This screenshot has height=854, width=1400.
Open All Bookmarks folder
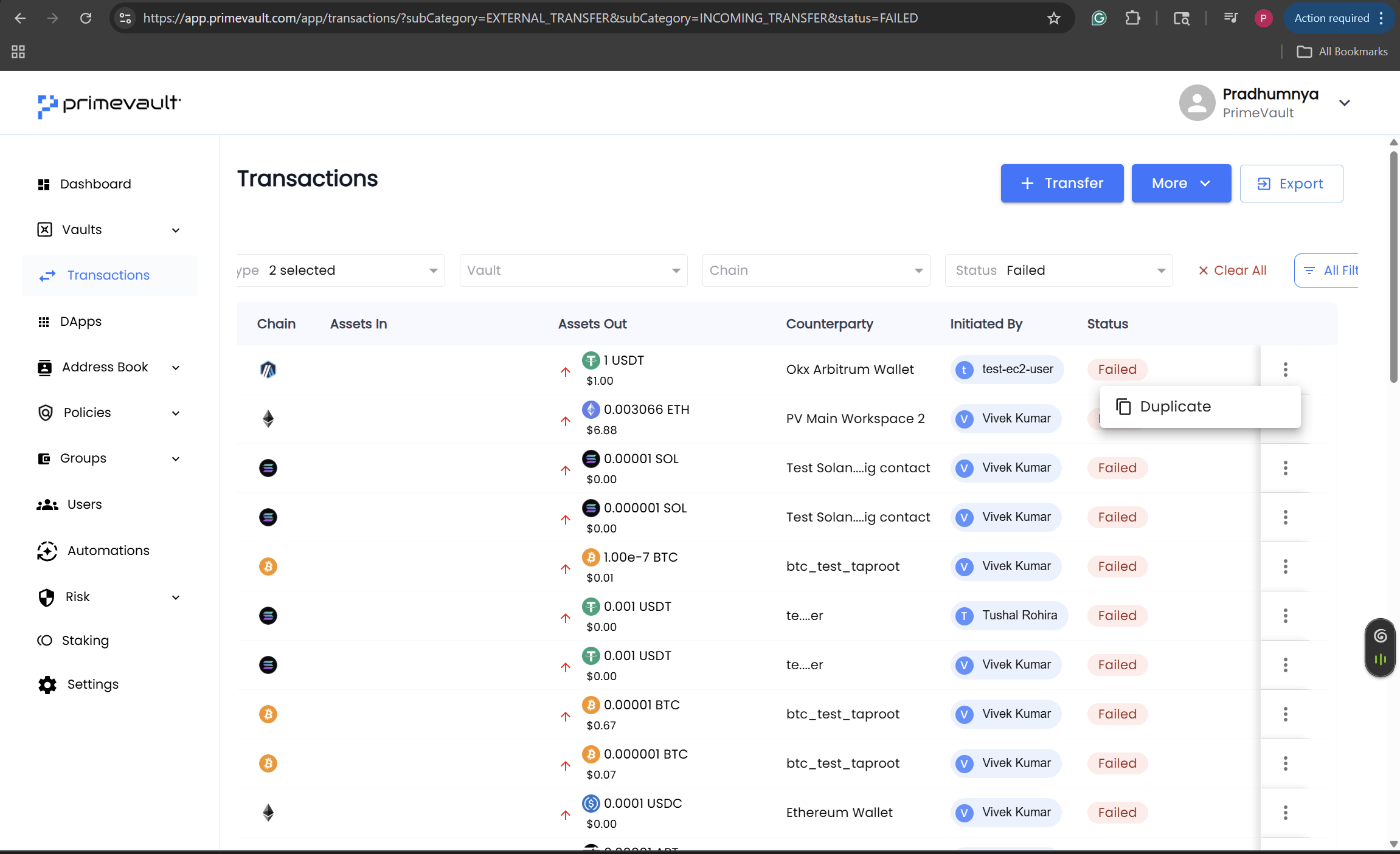(1342, 52)
